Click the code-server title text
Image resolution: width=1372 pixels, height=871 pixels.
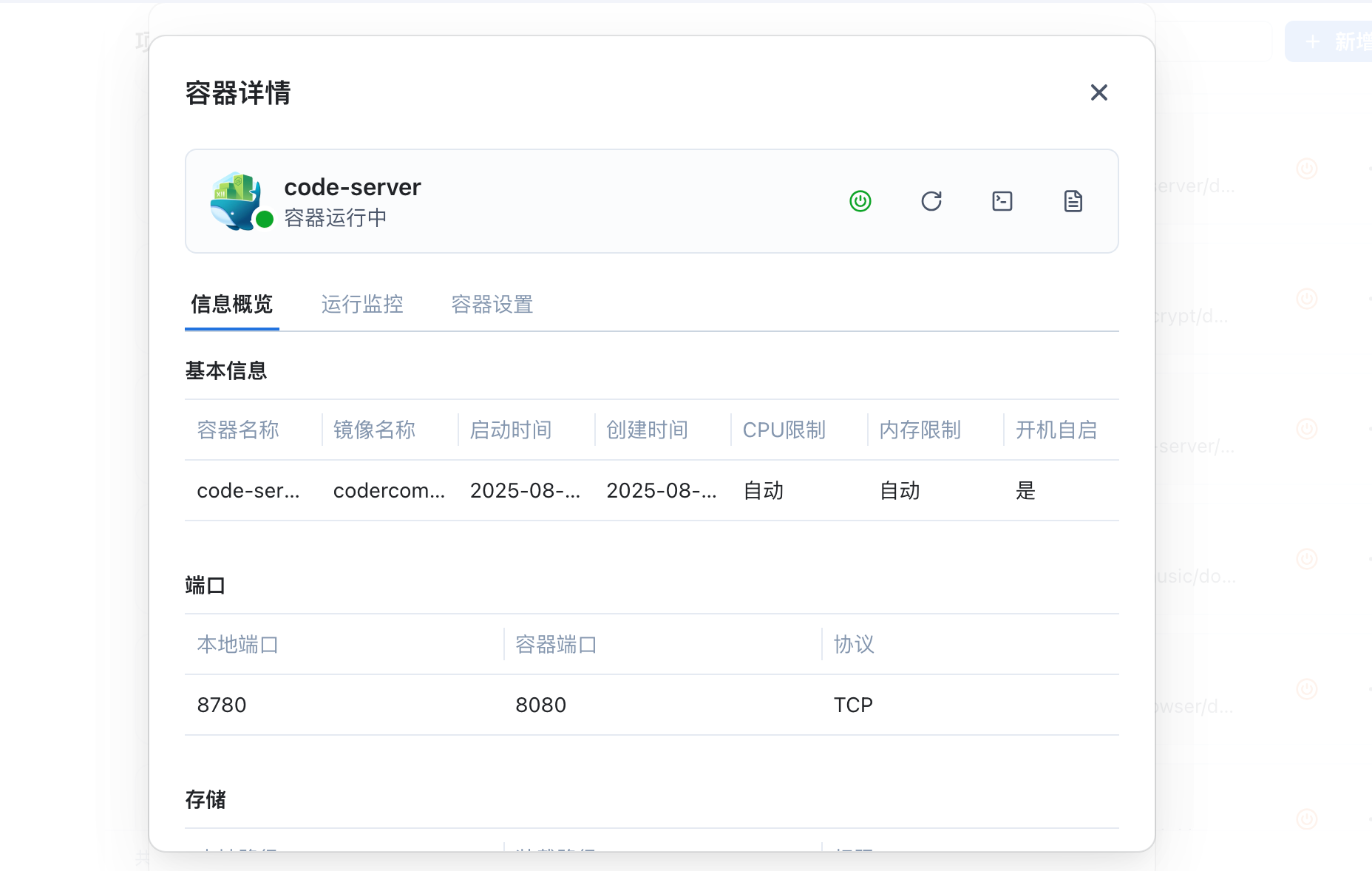(352, 187)
